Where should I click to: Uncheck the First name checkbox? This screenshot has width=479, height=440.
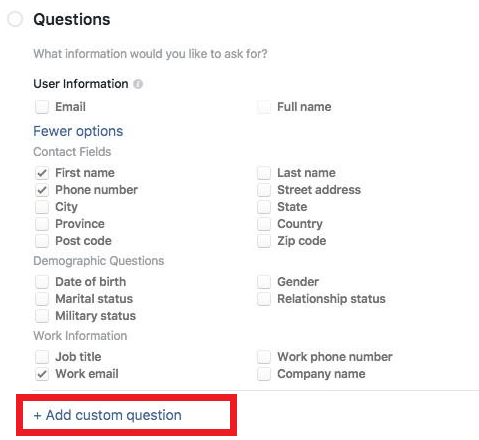coord(42,173)
